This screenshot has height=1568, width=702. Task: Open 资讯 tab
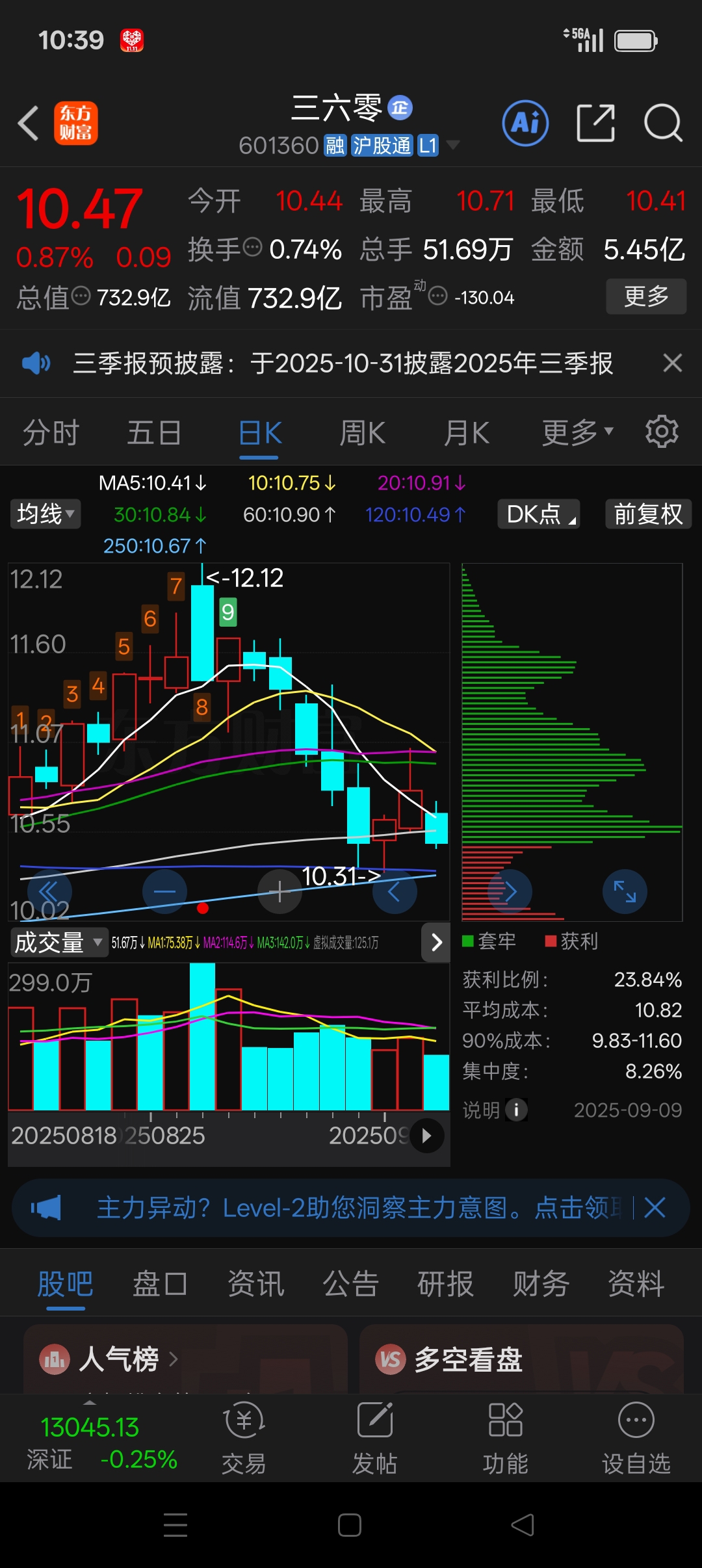255,1284
